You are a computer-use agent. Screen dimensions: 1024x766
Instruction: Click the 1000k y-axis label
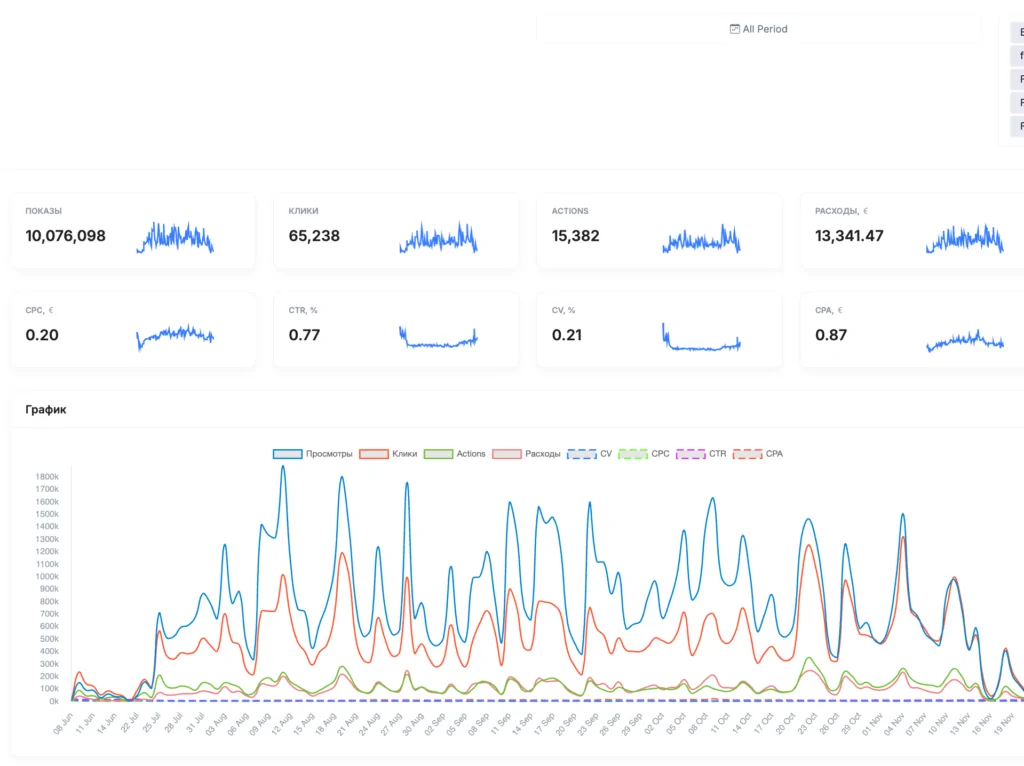(x=47, y=577)
